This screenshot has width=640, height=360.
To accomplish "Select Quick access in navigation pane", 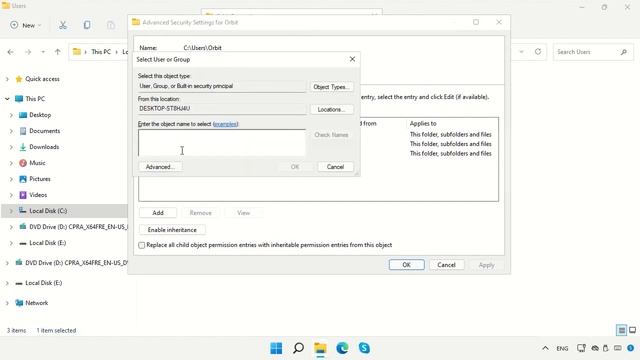I will (x=42, y=79).
